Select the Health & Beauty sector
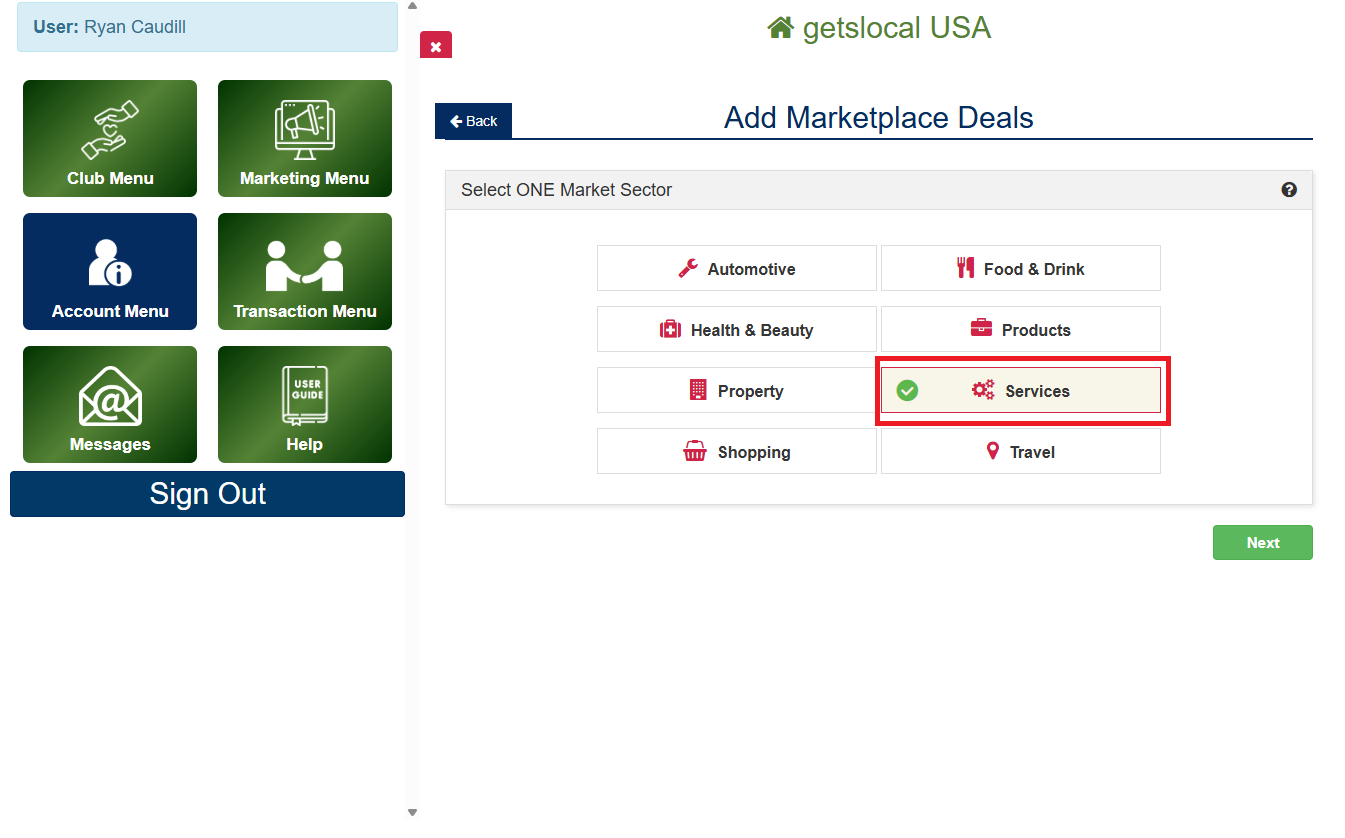 click(x=737, y=329)
